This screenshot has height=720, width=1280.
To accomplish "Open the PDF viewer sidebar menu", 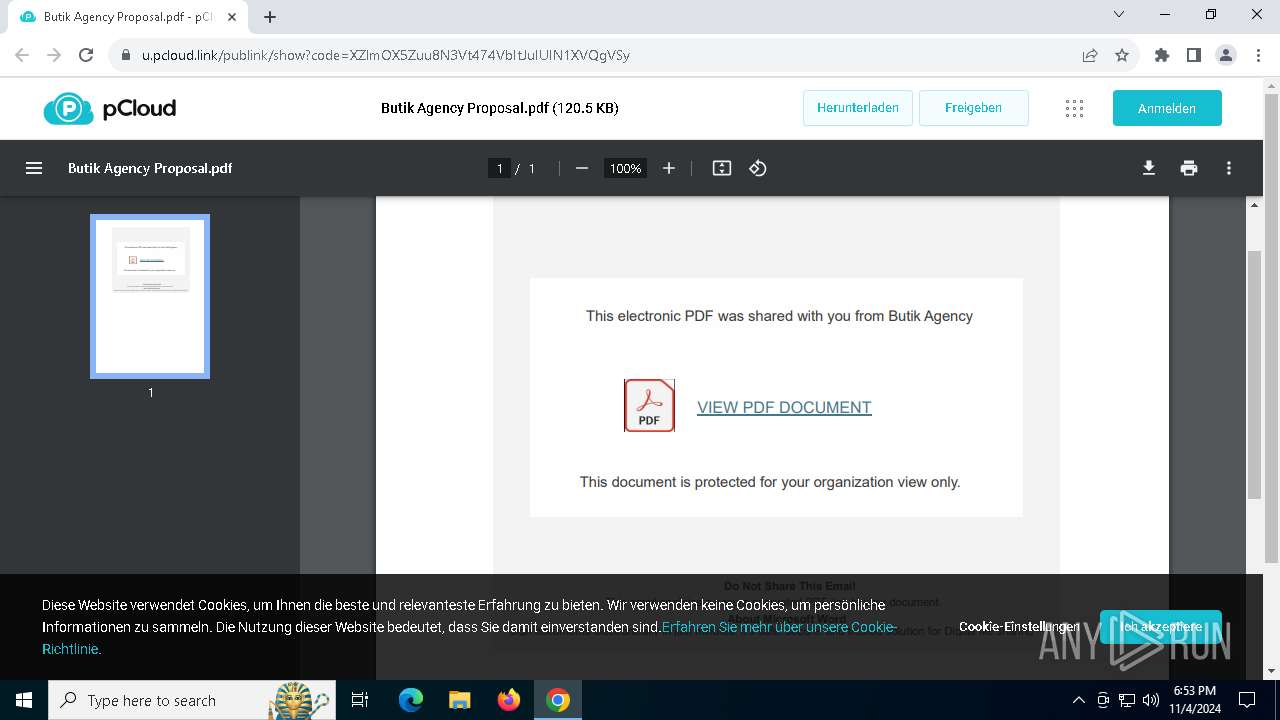I will (34, 168).
